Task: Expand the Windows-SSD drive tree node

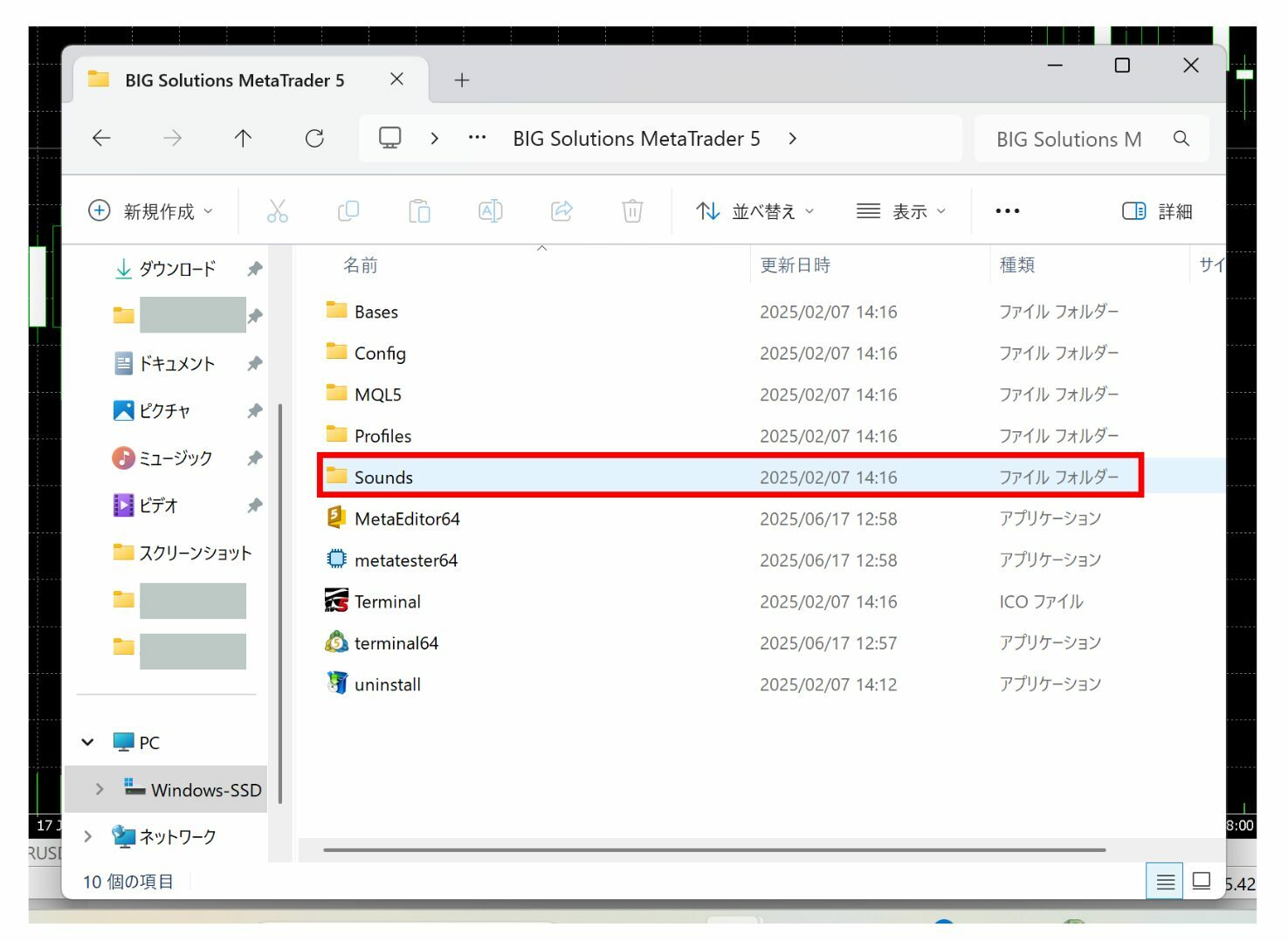Action: (100, 789)
